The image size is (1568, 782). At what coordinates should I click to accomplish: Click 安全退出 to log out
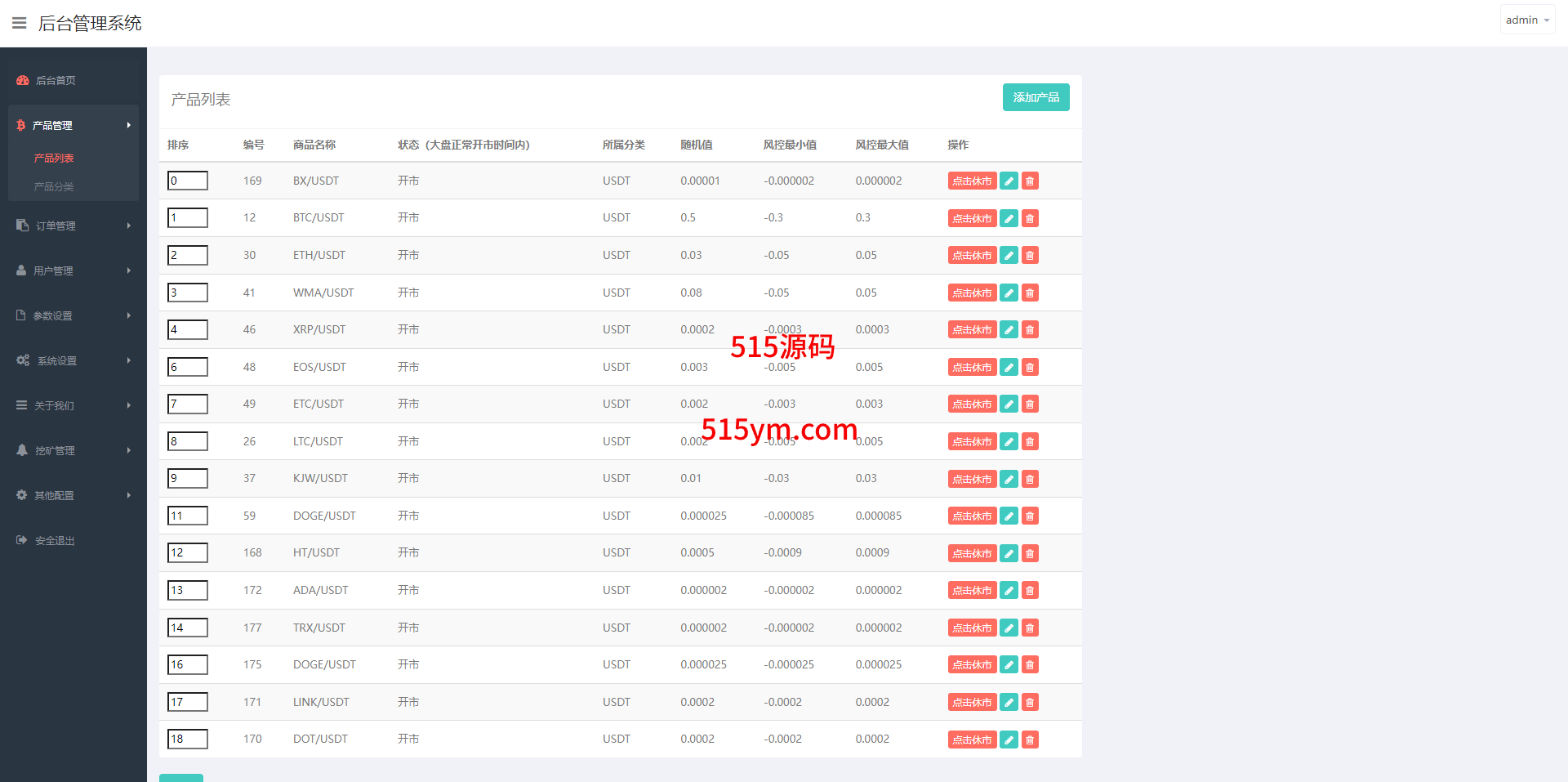click(55, 540)
